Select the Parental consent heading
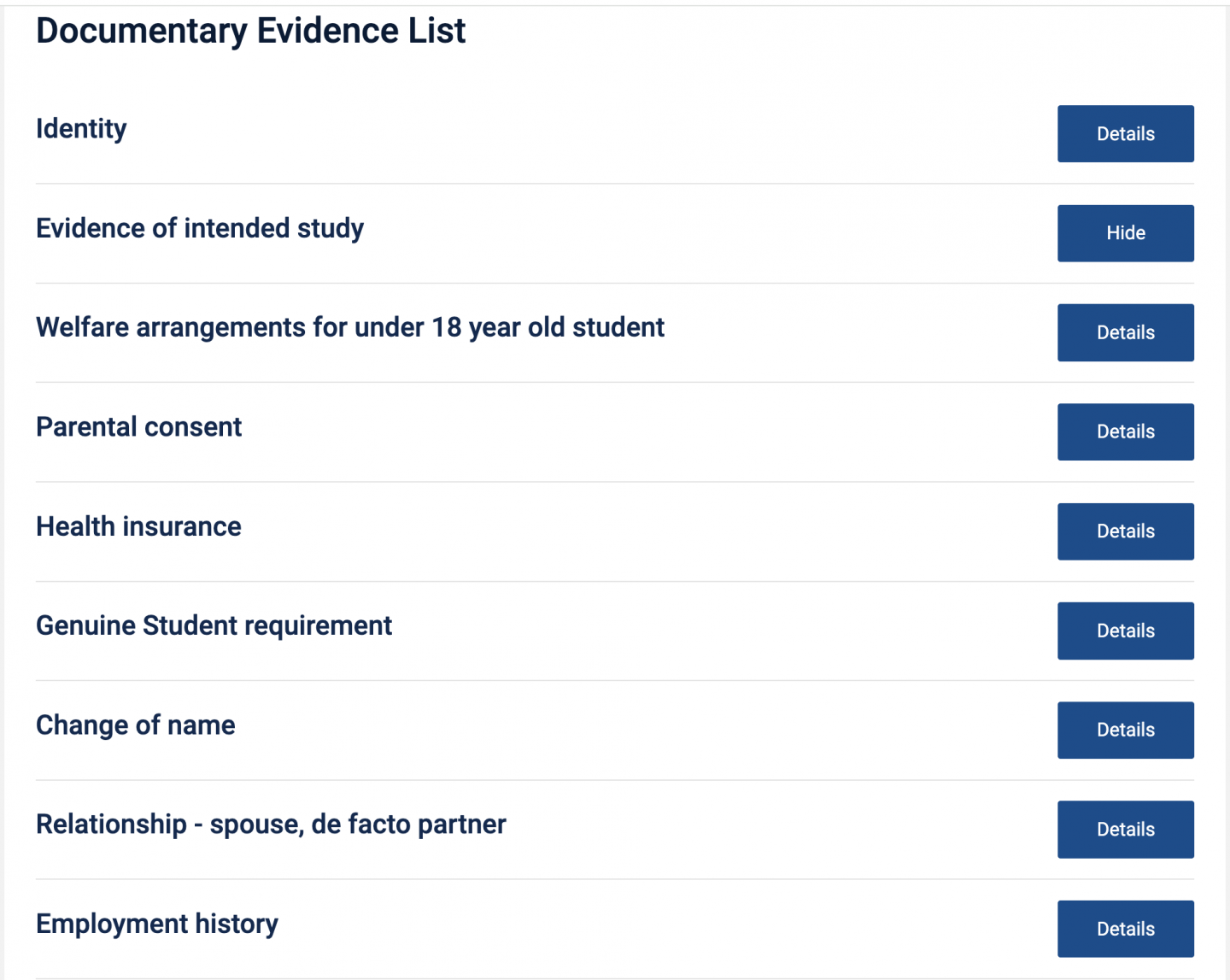Viewport: 1230px width, 980px height. (138, 427)
